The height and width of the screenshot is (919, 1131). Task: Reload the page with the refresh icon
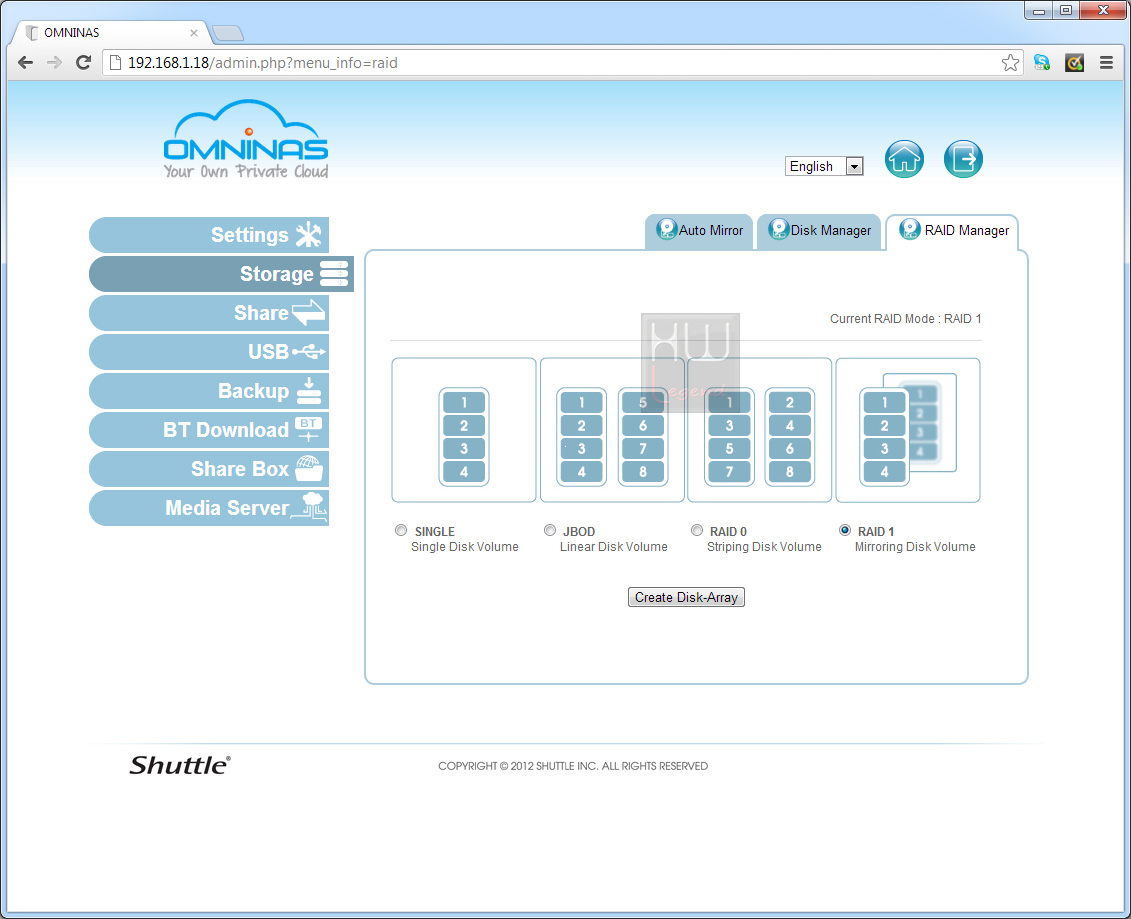click(x=84, y=63)
